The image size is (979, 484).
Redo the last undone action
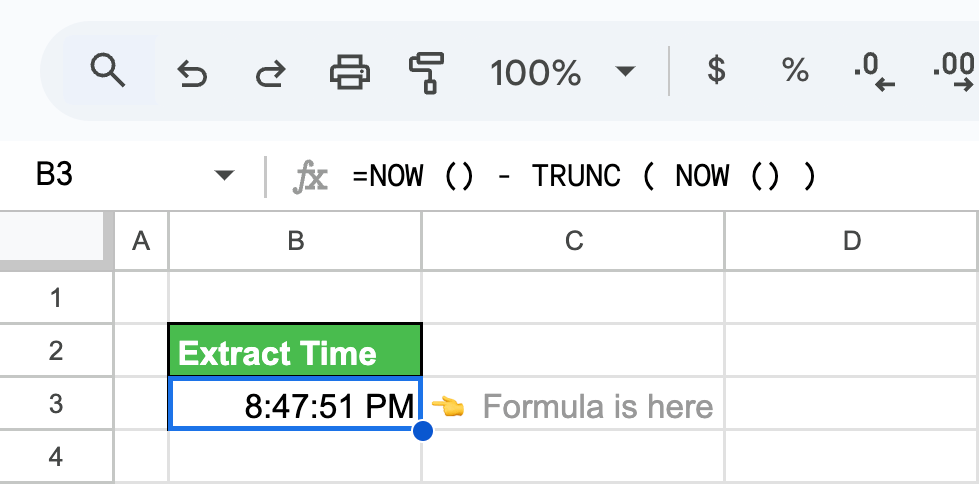(270, 72)
